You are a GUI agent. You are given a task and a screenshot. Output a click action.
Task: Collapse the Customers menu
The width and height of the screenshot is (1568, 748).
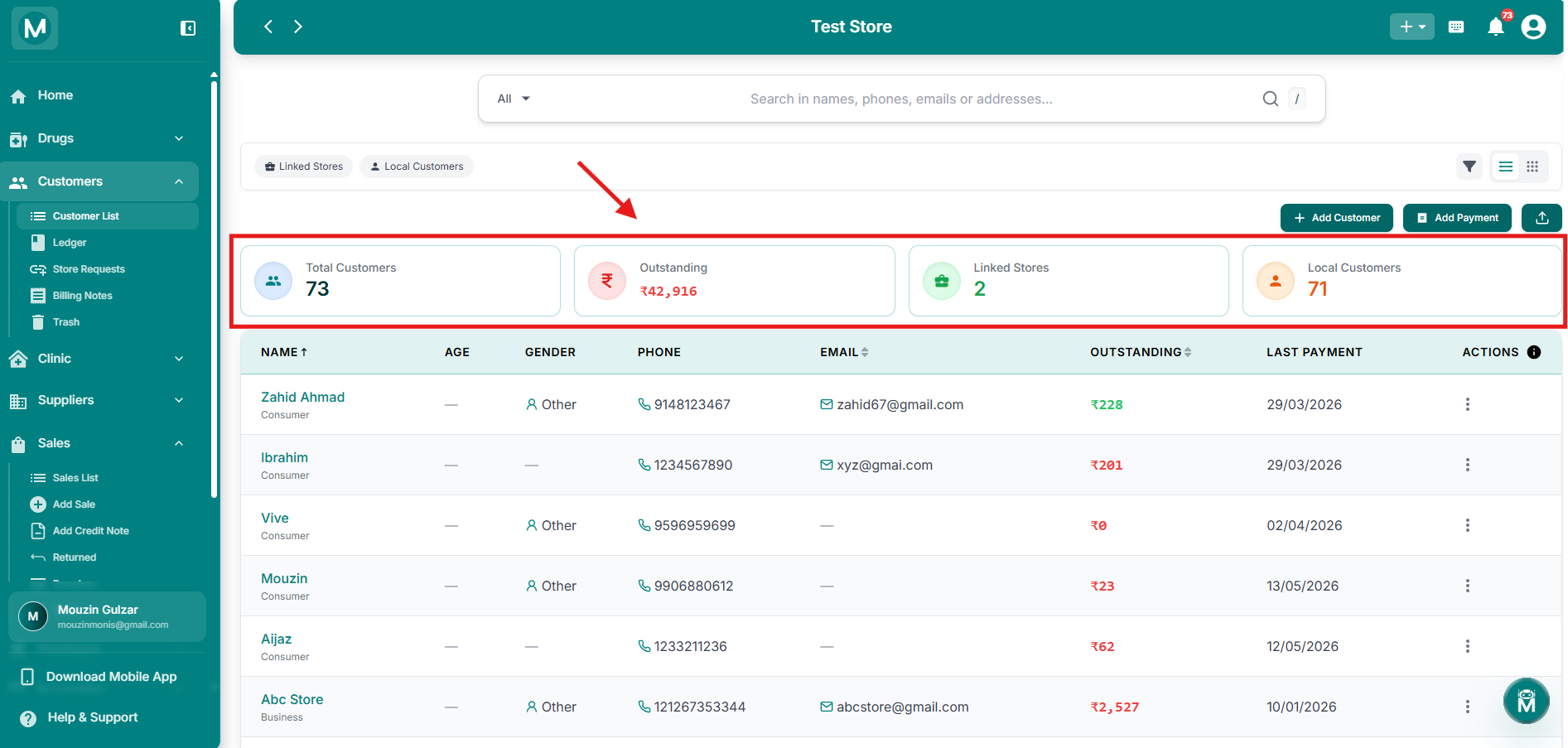pyautogui.click(x=99, y=181)
